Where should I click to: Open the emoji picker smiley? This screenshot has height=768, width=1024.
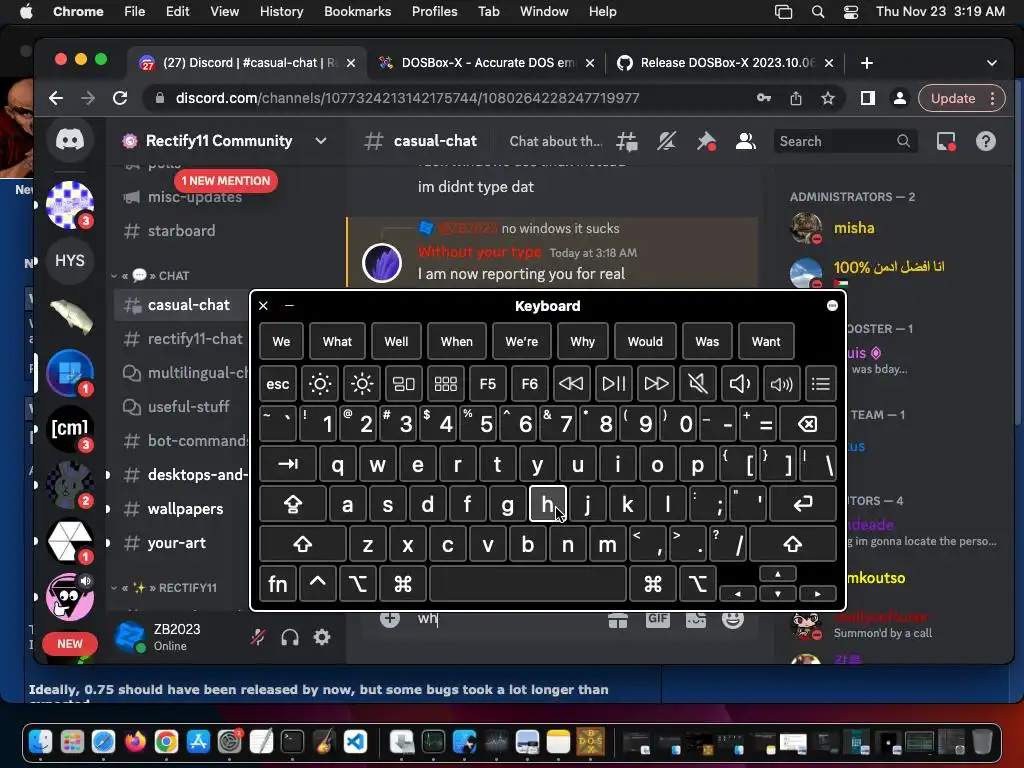(733, 618)
